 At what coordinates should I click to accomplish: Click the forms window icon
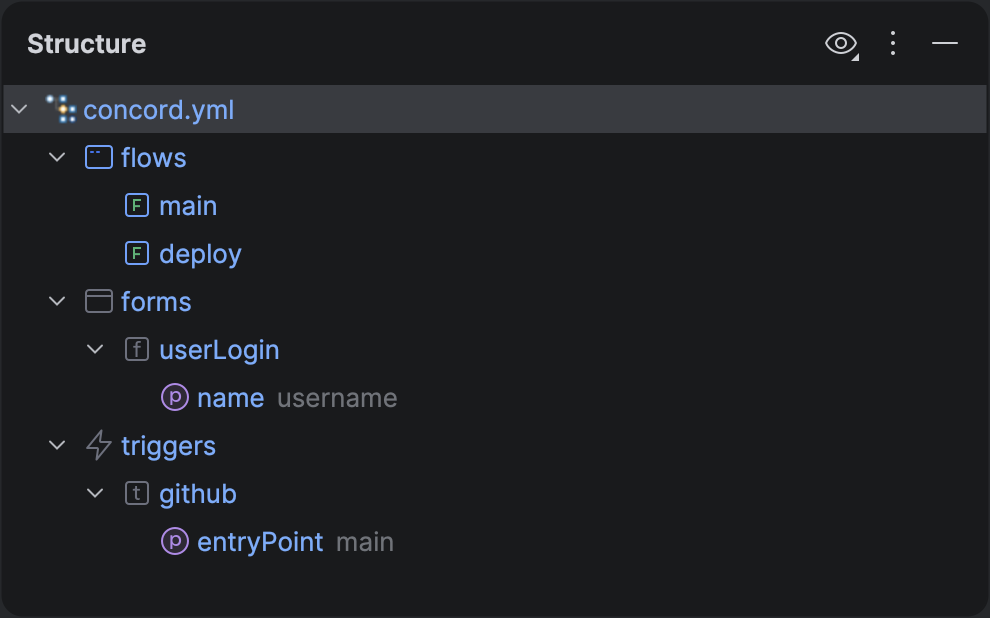coord(98,302)
